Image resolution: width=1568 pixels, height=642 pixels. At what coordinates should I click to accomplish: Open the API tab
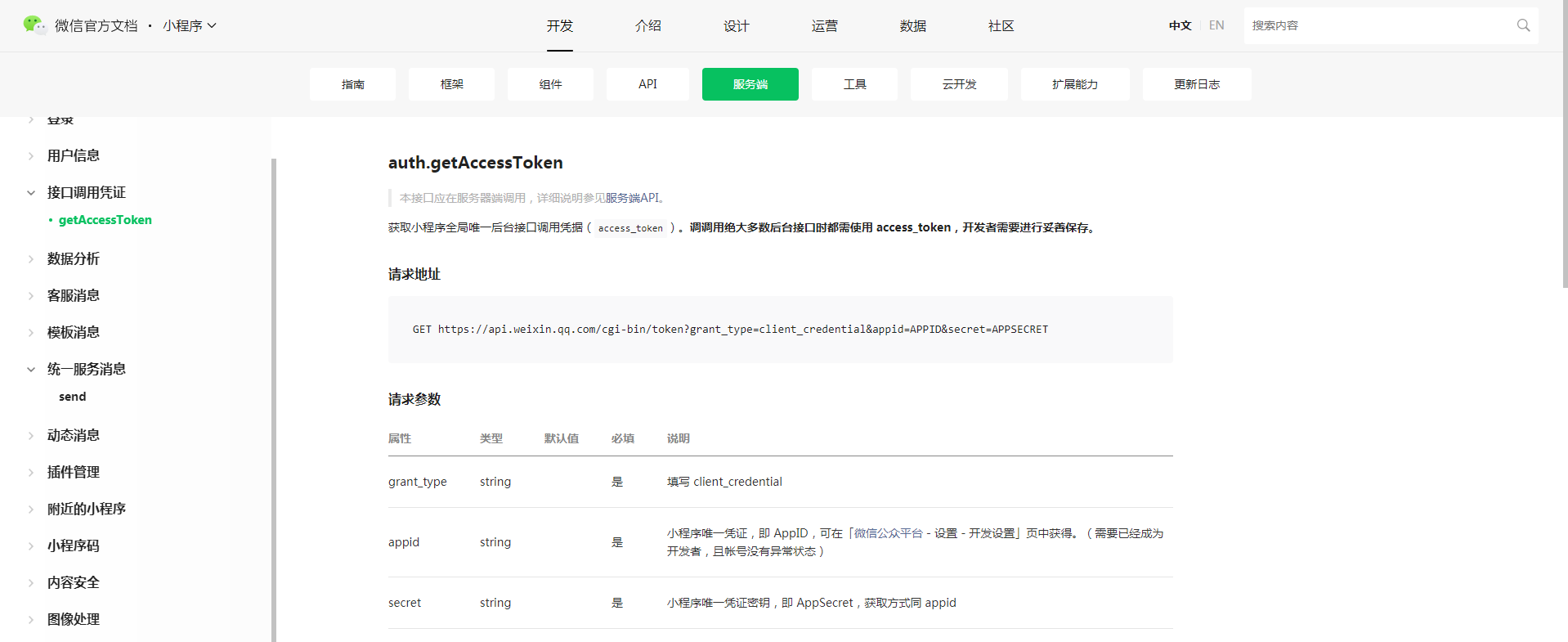click(647, 84)
